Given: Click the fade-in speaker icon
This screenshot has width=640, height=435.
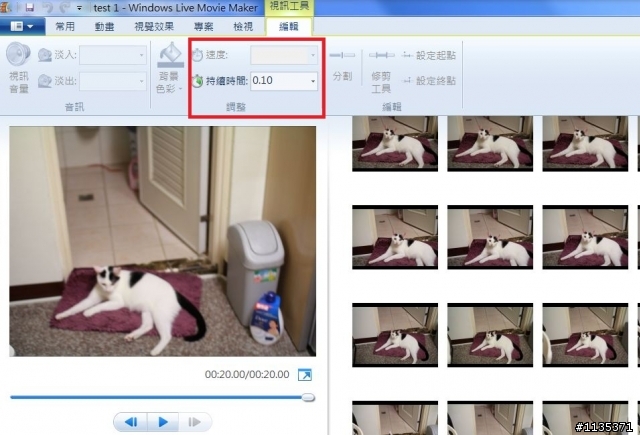Looking at the screenshot, I should [44, 55].
